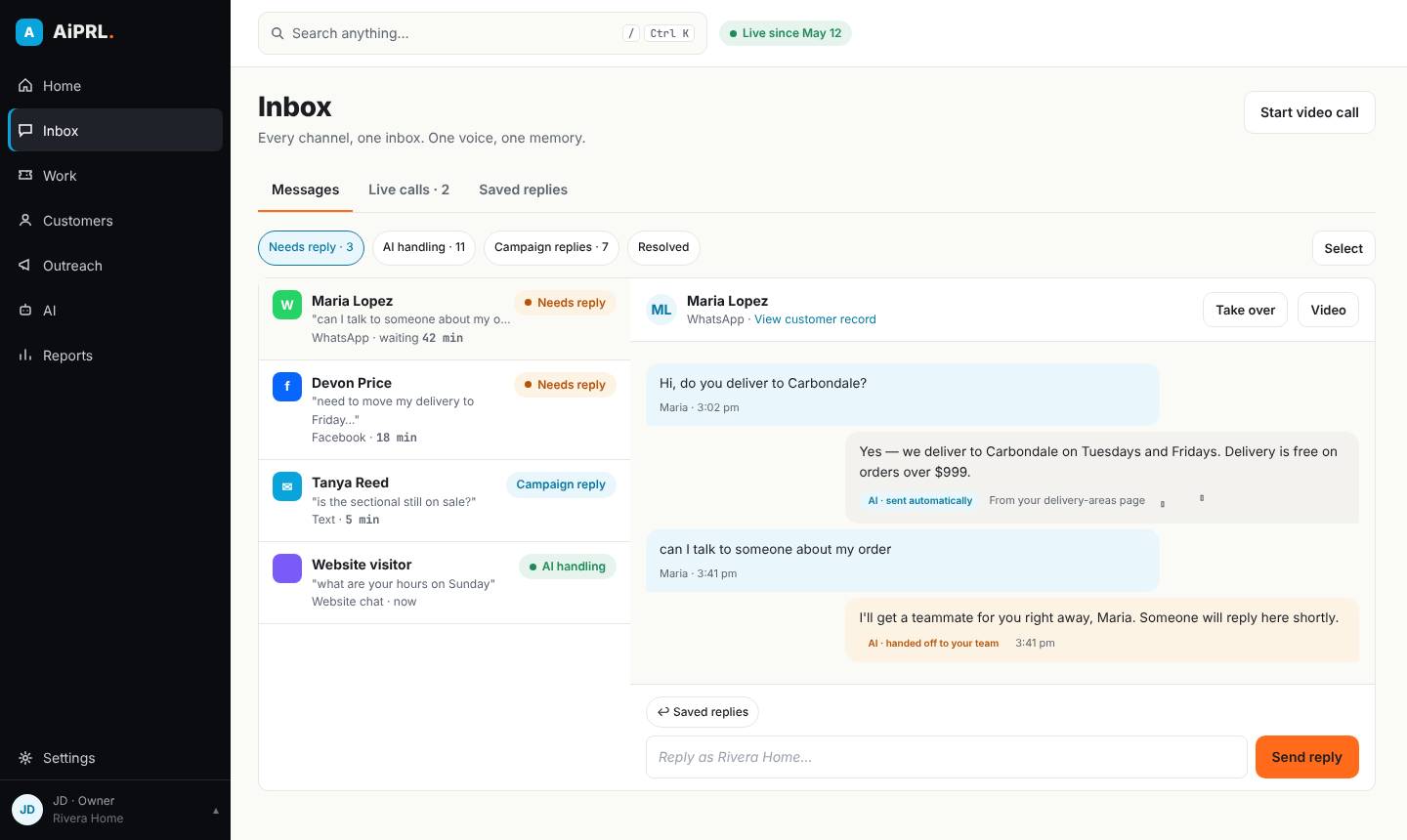
Task: Open Reports via the bar-chart icon
Action: [25, 356]
